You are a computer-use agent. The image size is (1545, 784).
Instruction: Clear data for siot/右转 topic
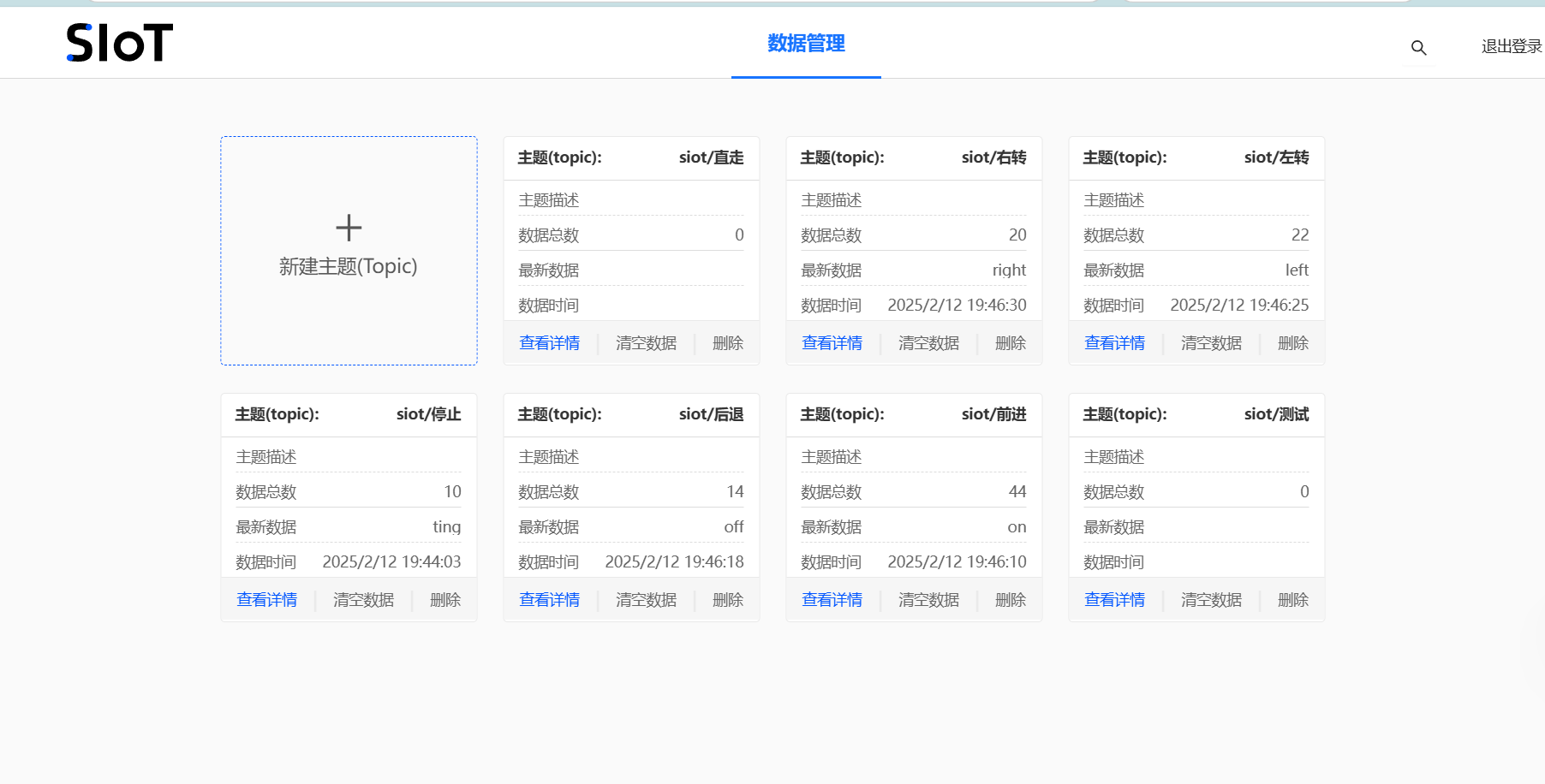click(928, 343)
